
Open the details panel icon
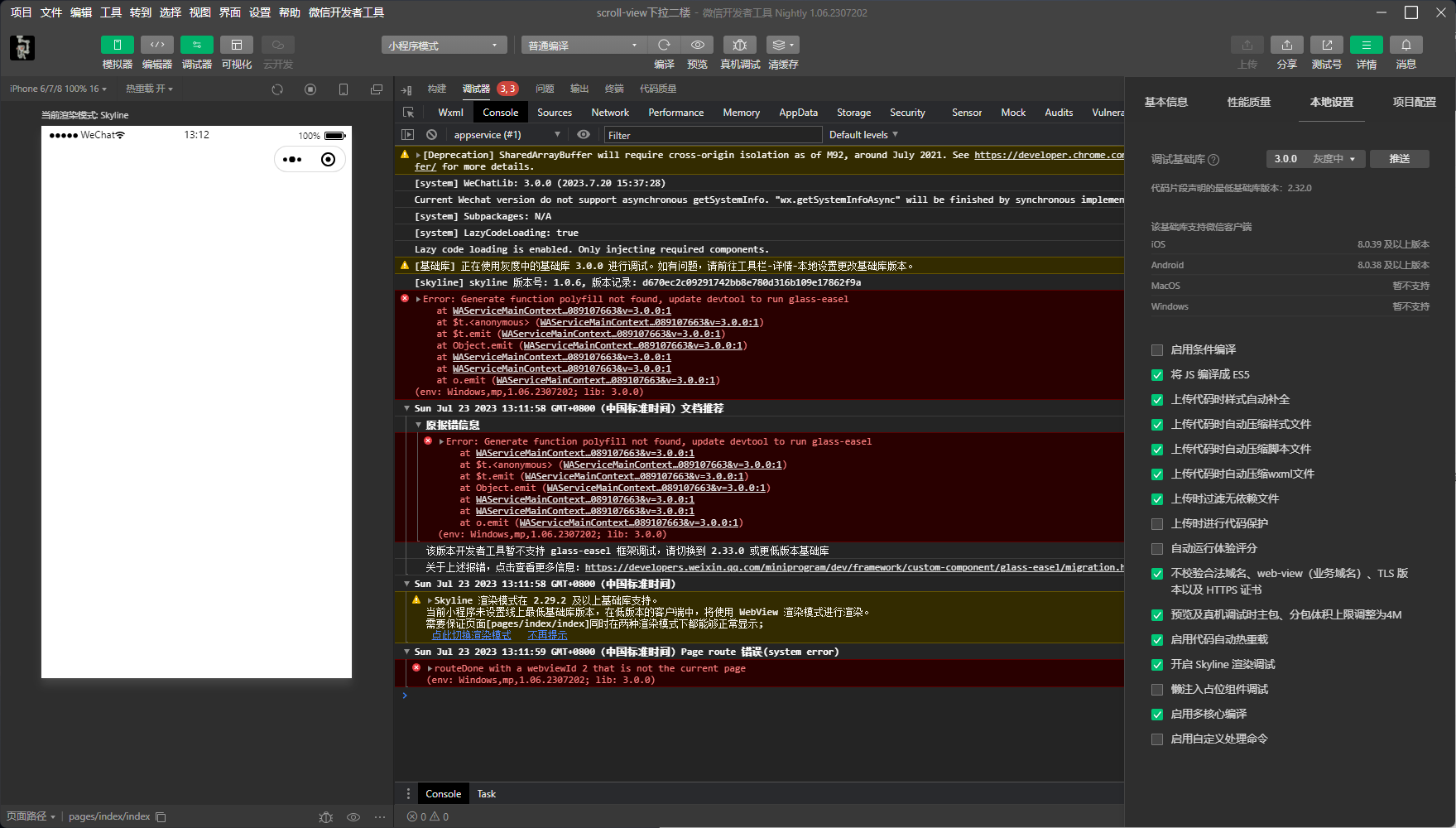pos(1367,45)
